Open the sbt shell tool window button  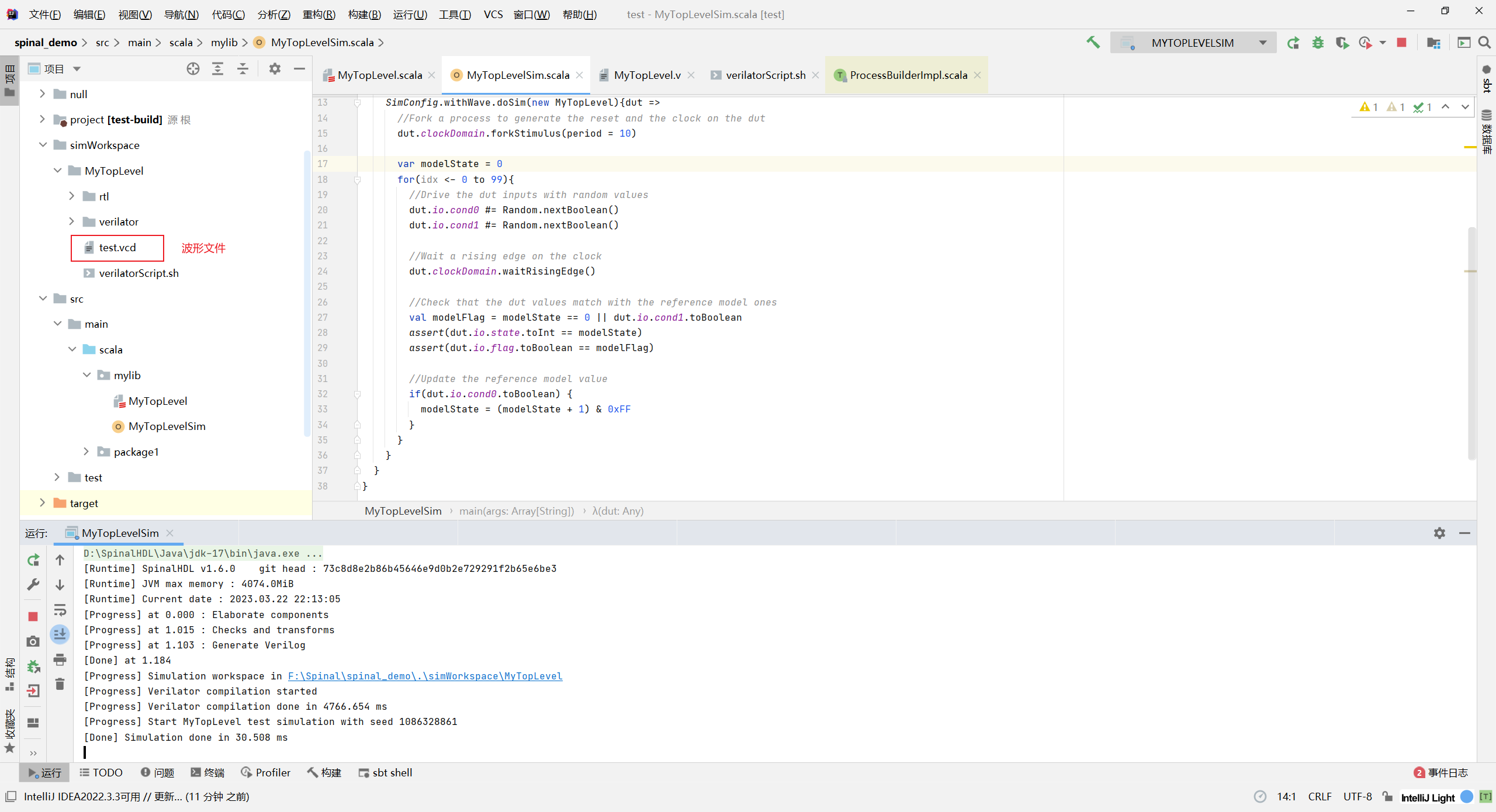[x=385, y=773]
